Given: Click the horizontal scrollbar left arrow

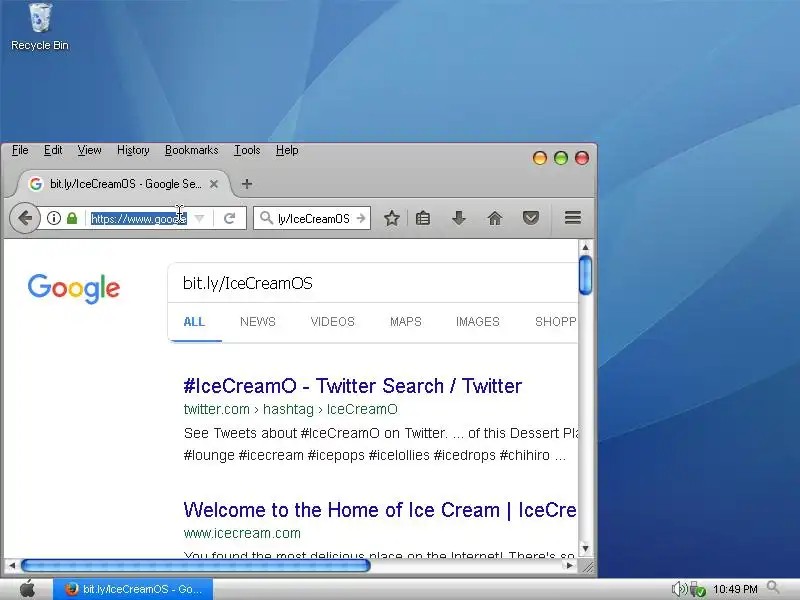Looking at the screenshot, I should pos(12,565).
